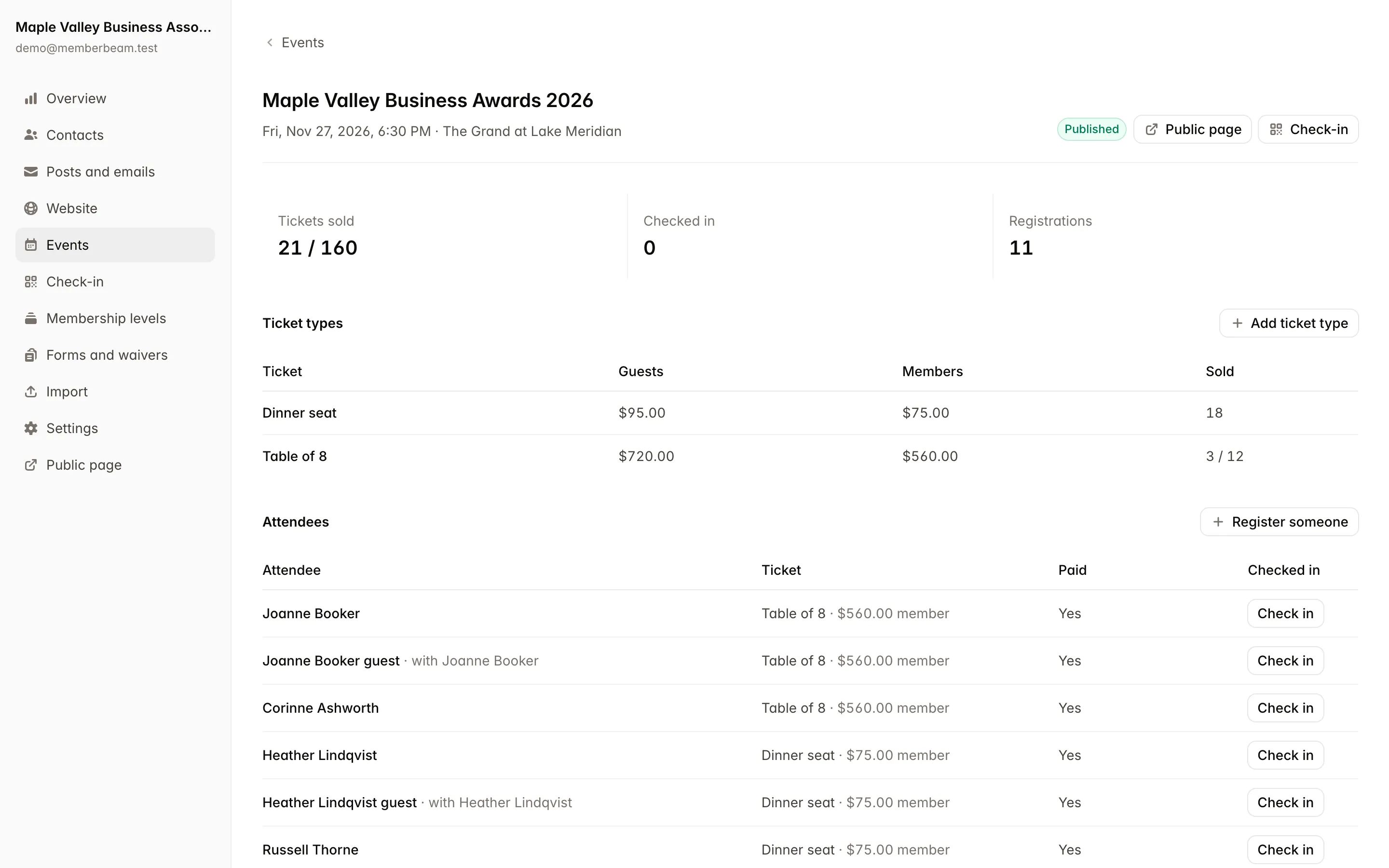
Task: Click the Posts and emails envelope icon
Action: [x=31, y=172]
